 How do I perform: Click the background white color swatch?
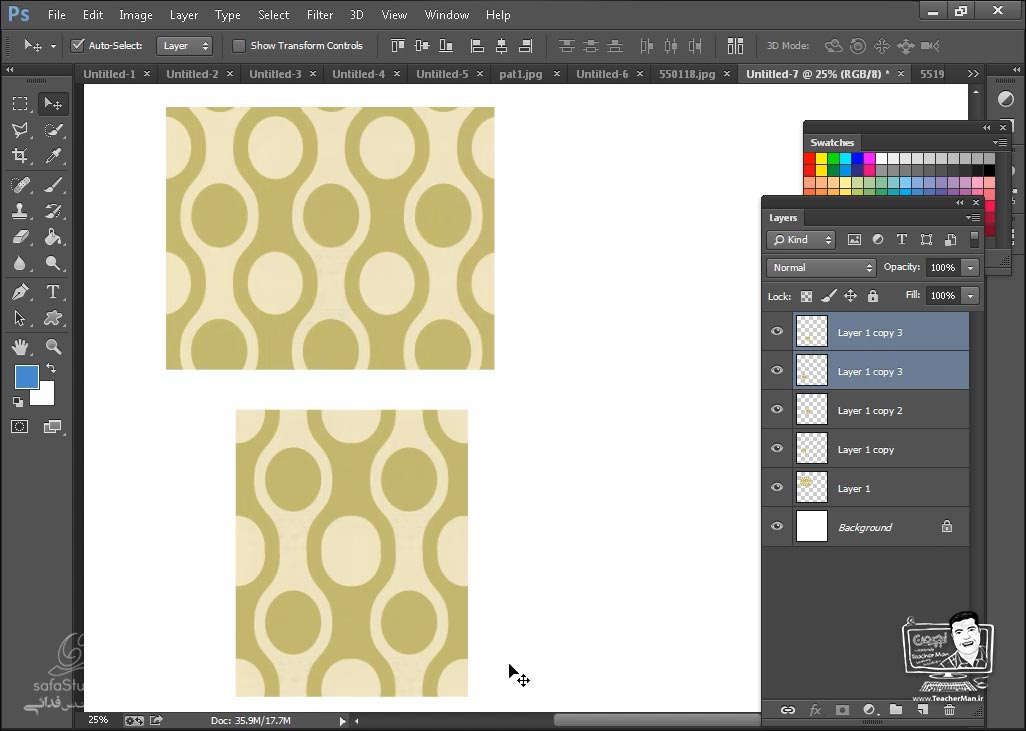[44, 395]
